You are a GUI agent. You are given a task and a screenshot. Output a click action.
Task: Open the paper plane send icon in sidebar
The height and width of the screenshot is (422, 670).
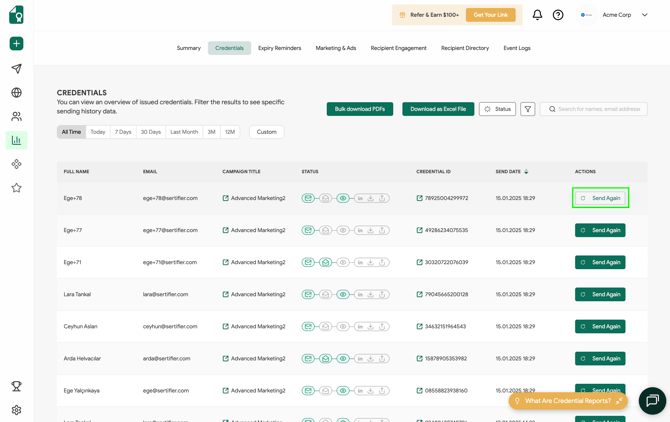coord(16,69)
